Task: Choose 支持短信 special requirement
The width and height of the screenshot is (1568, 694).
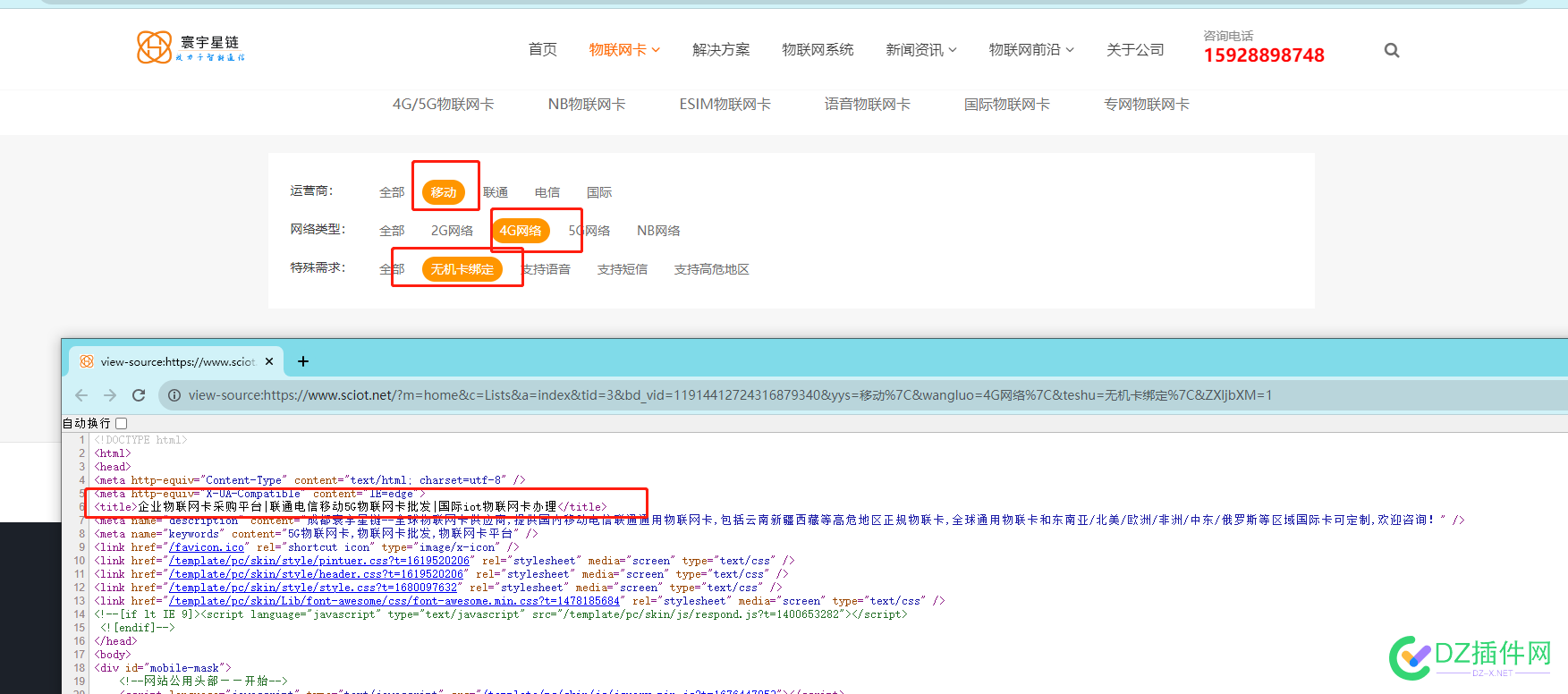Action: (x=623, y=269)
